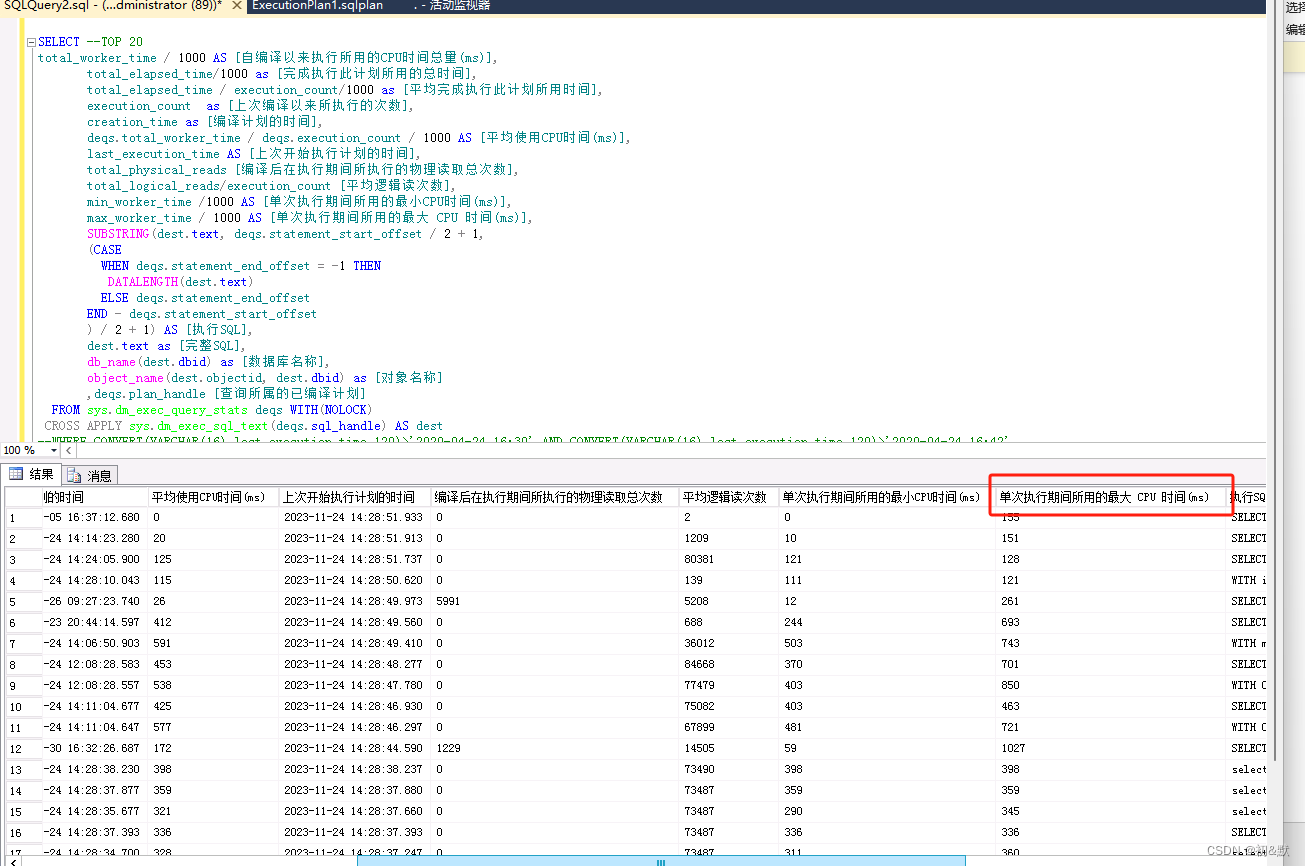
Task: Select the 结果 tab
Action: click(40, 475)
